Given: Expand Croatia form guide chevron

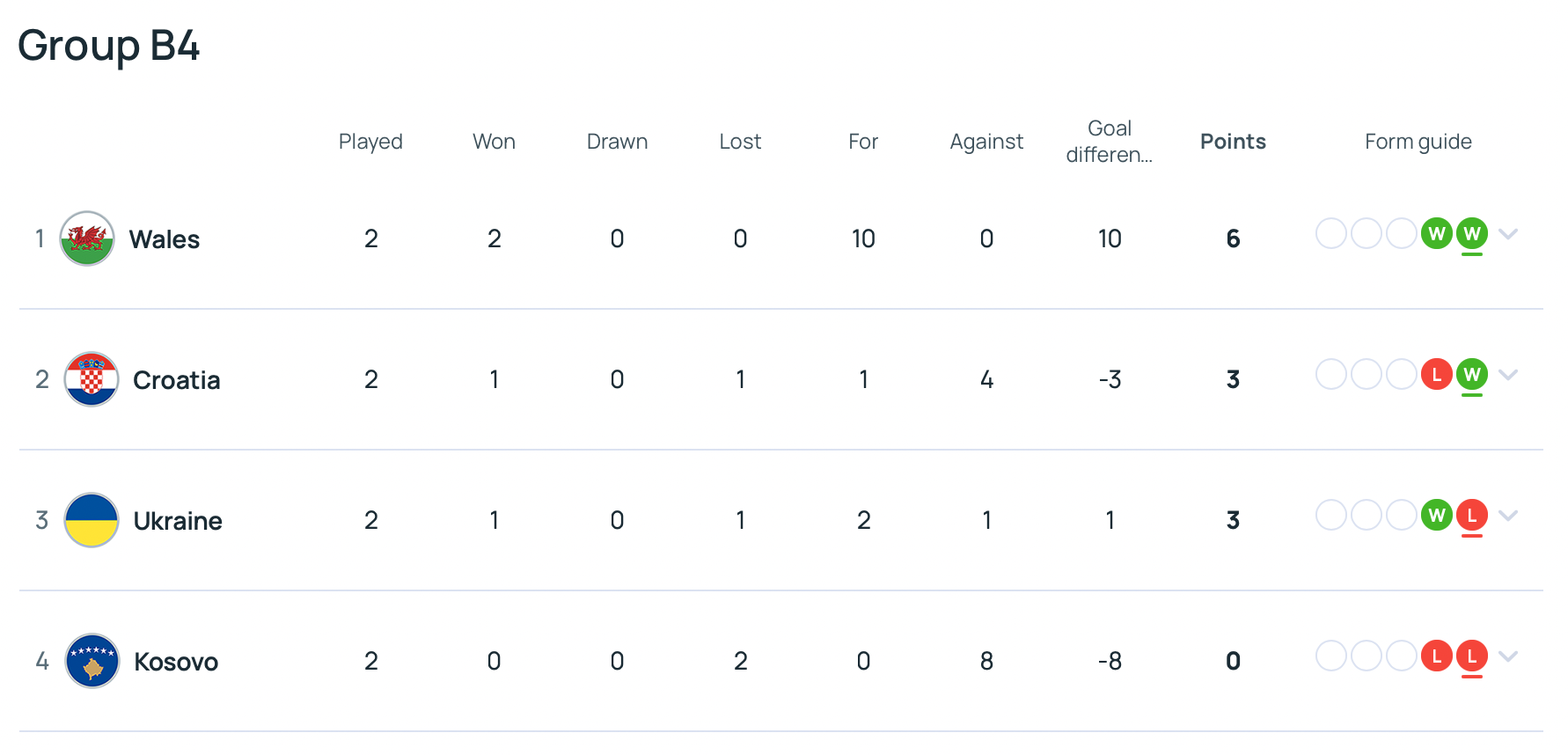Looking at the screenshot, I should coord(1508,375).
